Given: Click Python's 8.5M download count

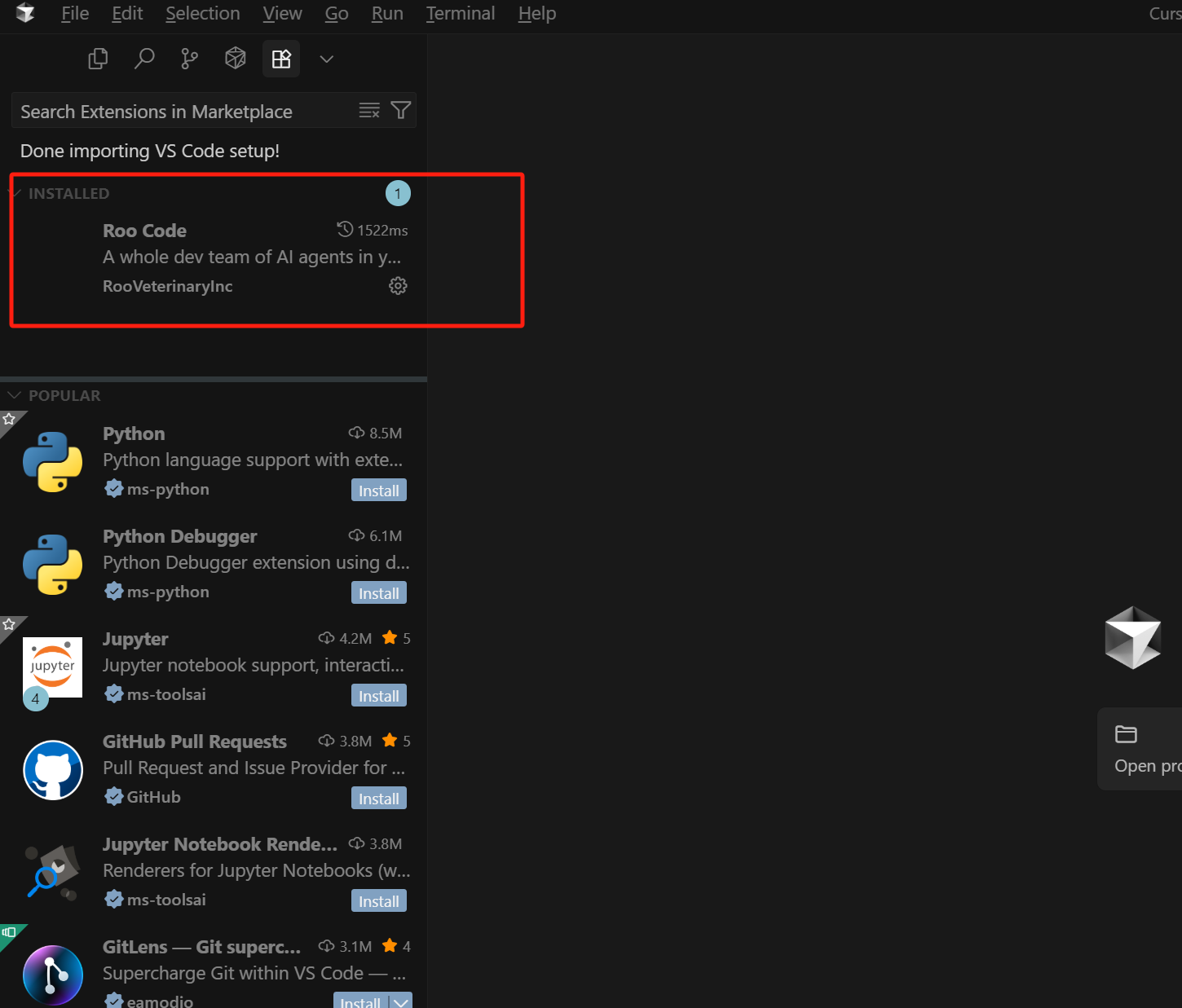Looking at the screenshot, I should point(376,433).
